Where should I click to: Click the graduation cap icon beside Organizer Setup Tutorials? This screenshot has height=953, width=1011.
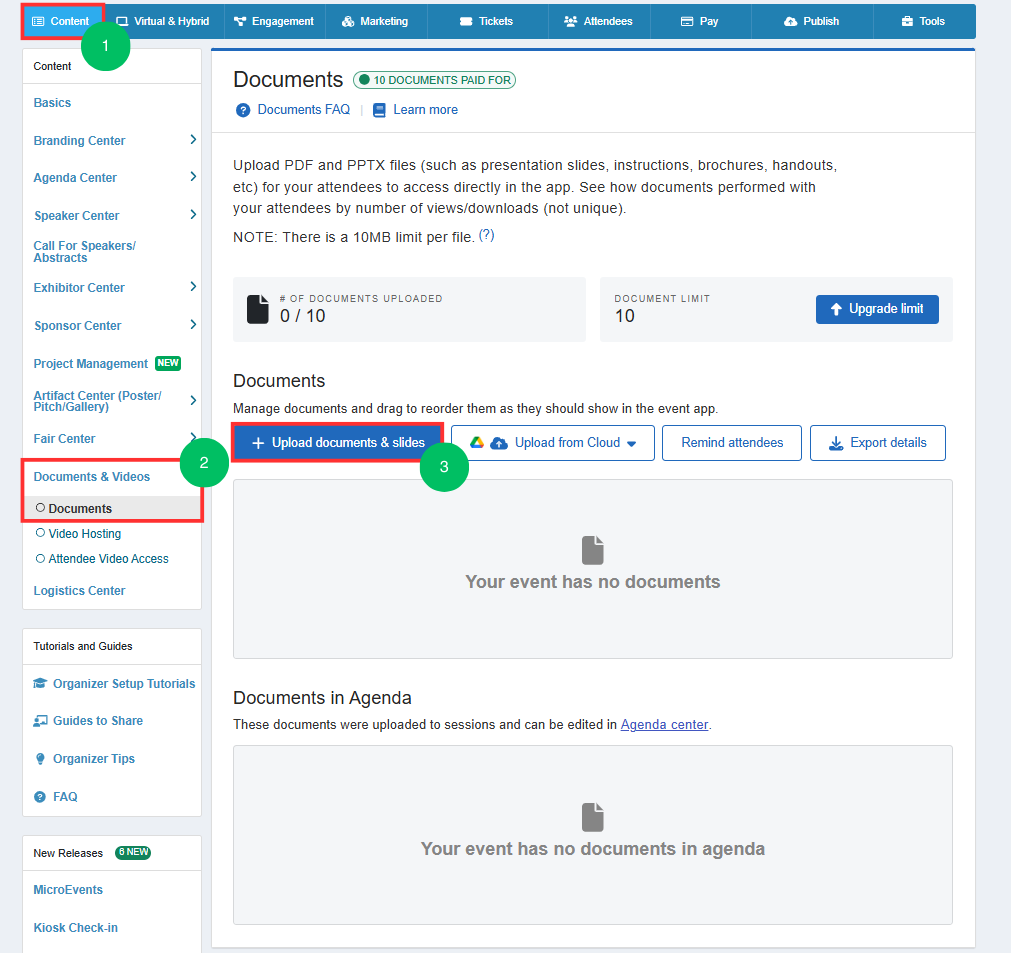40,684
